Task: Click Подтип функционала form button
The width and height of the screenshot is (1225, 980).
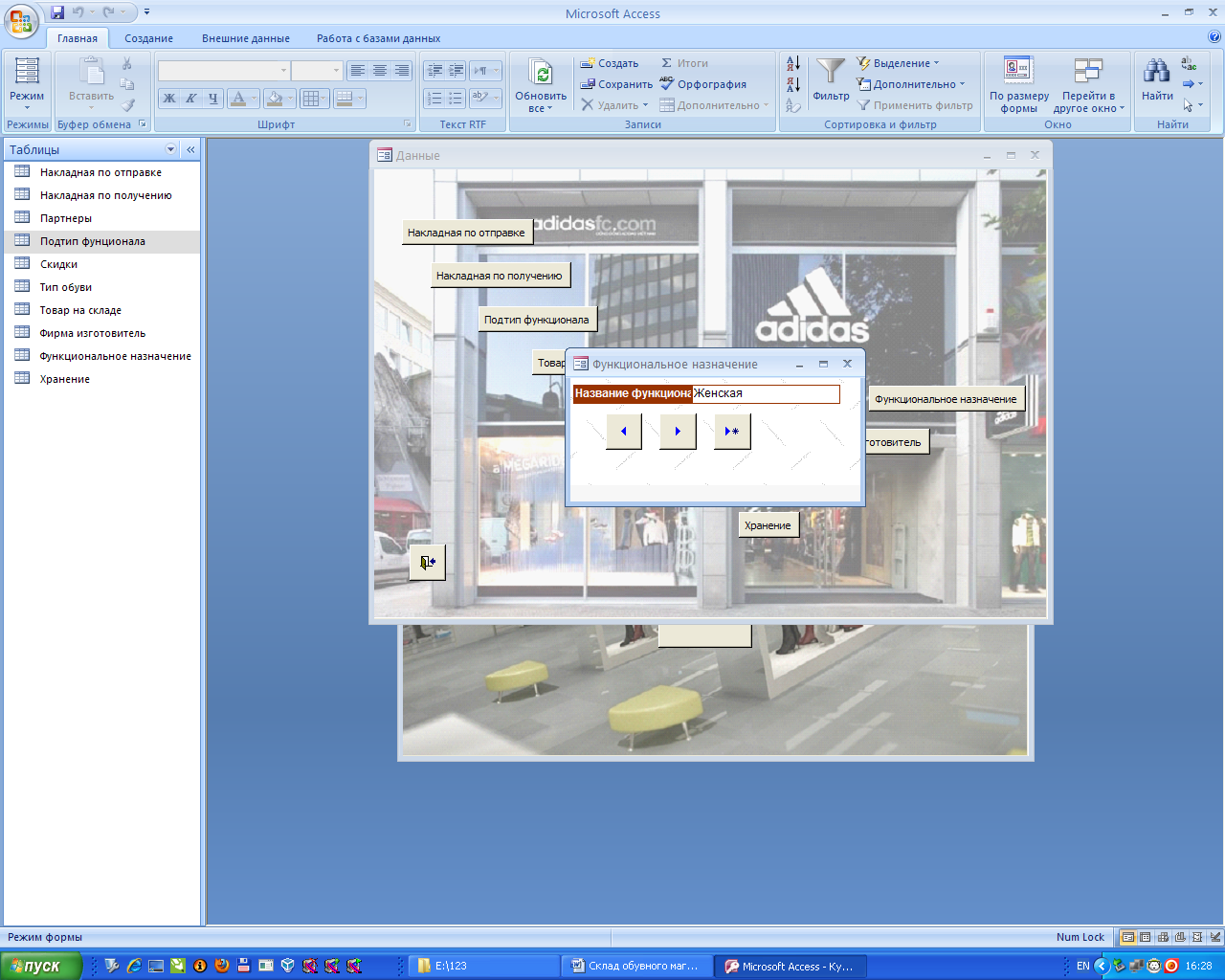Action: (x=537, y=320)
